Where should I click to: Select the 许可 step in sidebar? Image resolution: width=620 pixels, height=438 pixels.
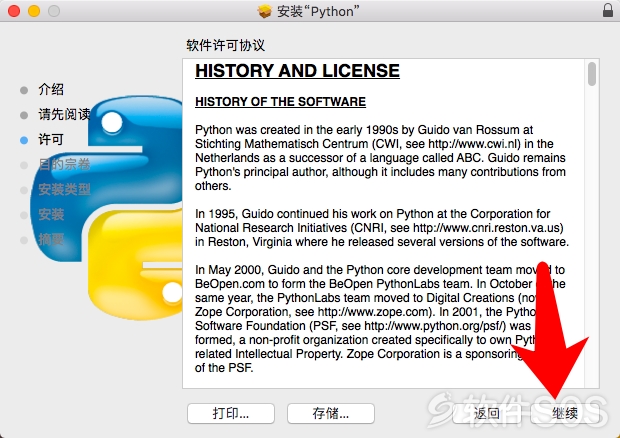coord(51,139)
